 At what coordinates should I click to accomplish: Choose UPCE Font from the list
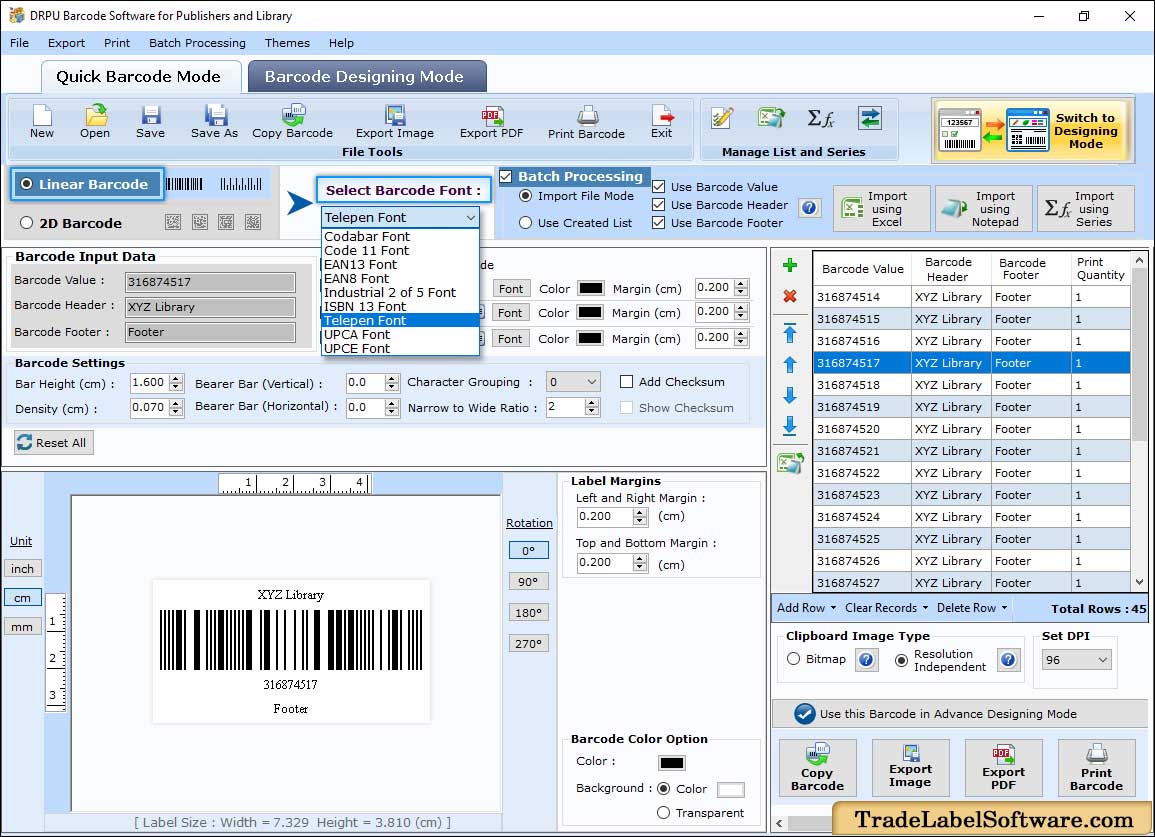(357, 349)
